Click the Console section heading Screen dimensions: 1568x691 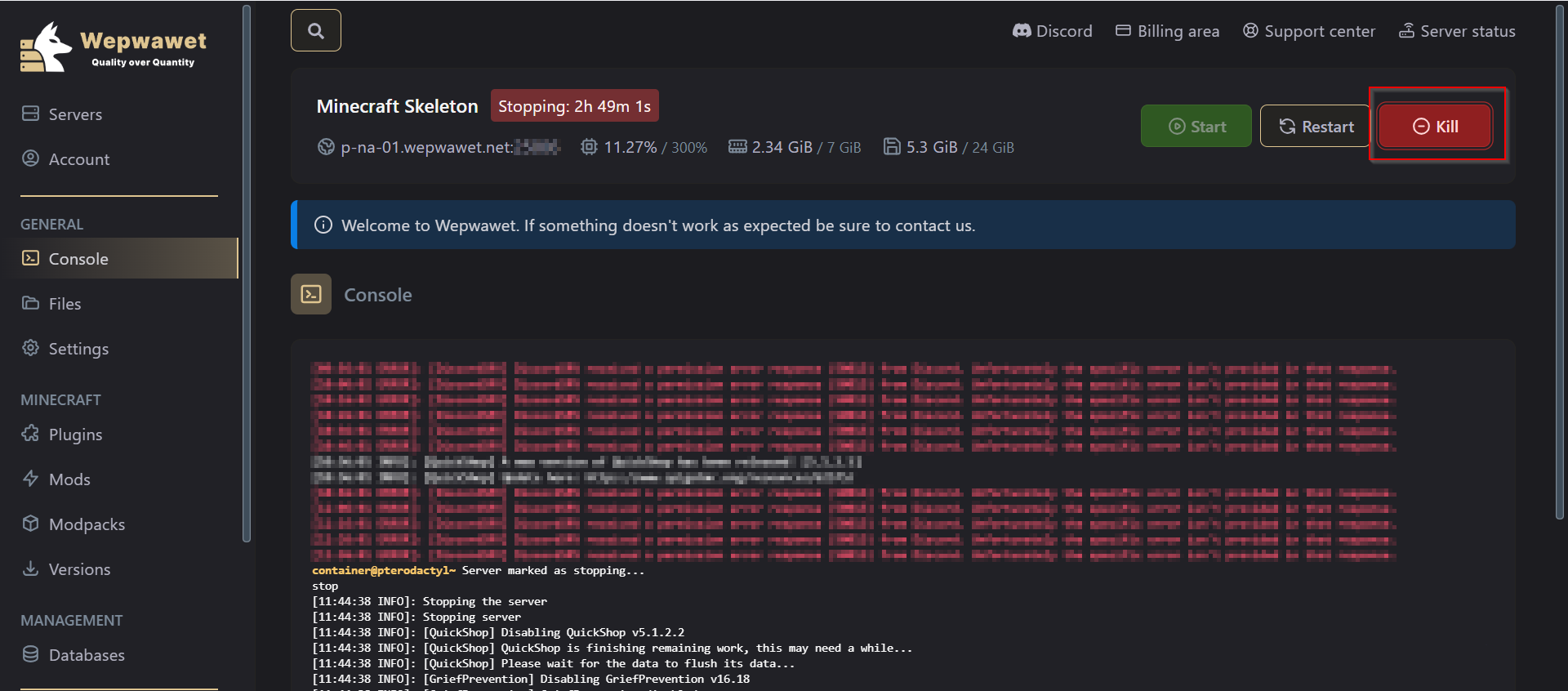click(378, 295)
